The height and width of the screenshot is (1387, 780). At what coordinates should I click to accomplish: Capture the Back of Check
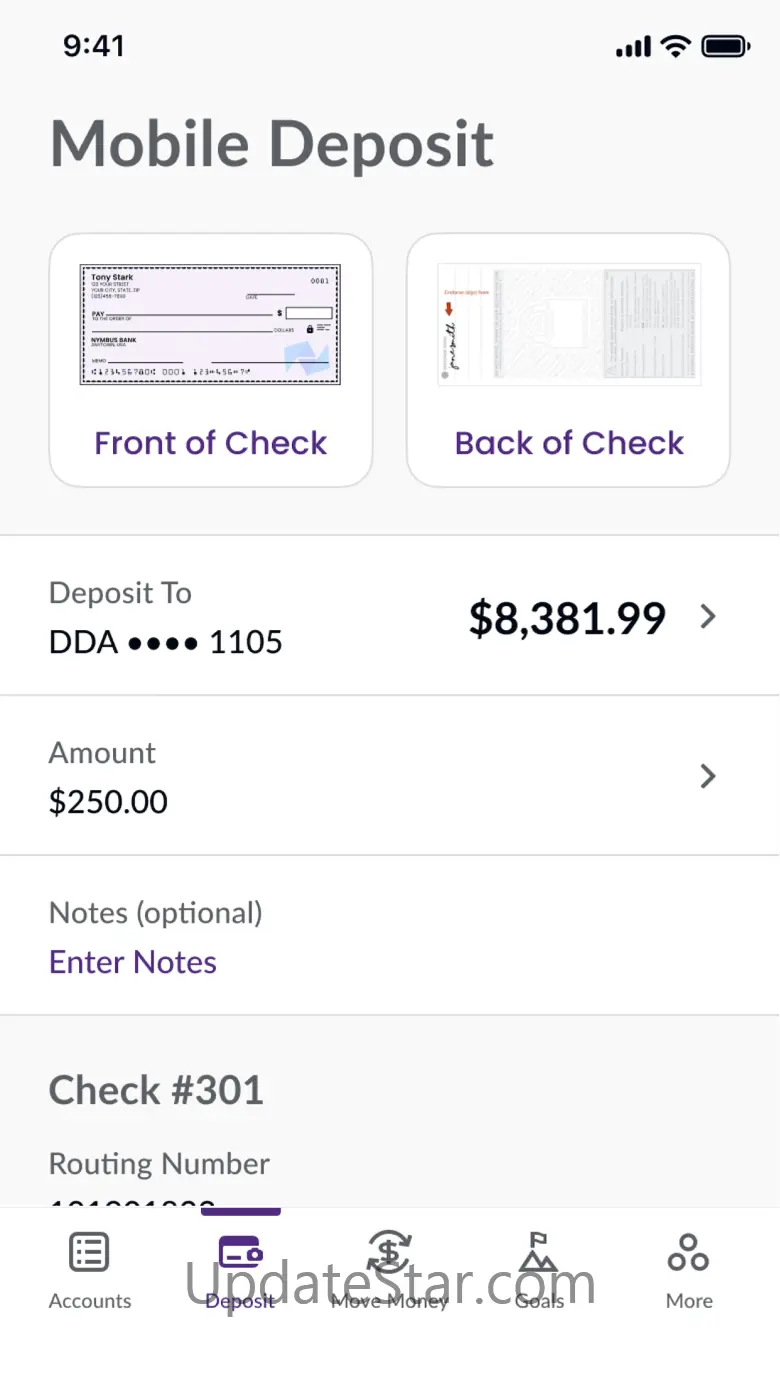click(568, 360)
